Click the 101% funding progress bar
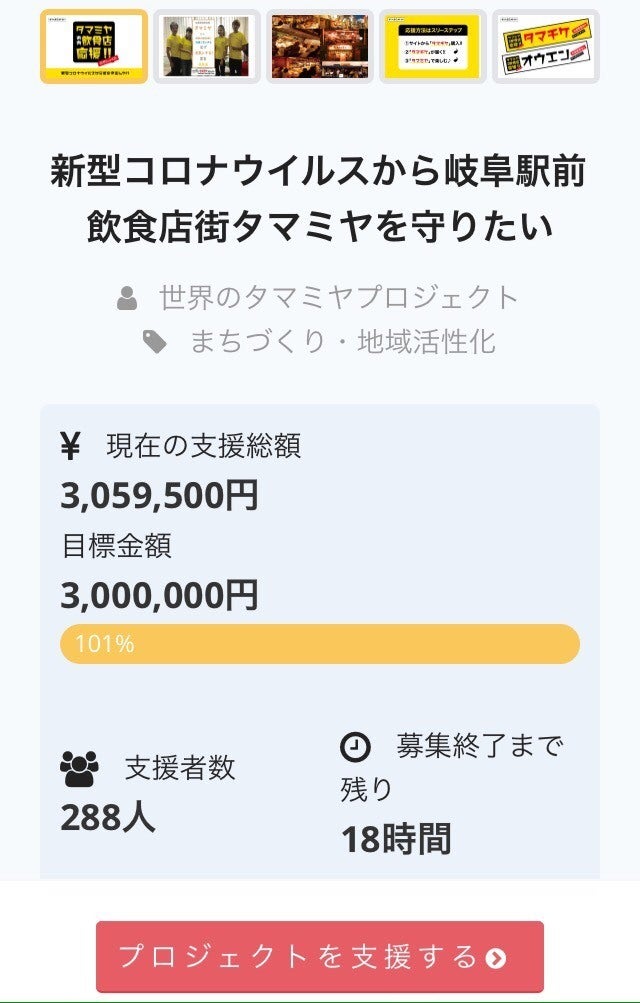Image resolution: width=640 pixels, height=1003 pixels. 320,644
